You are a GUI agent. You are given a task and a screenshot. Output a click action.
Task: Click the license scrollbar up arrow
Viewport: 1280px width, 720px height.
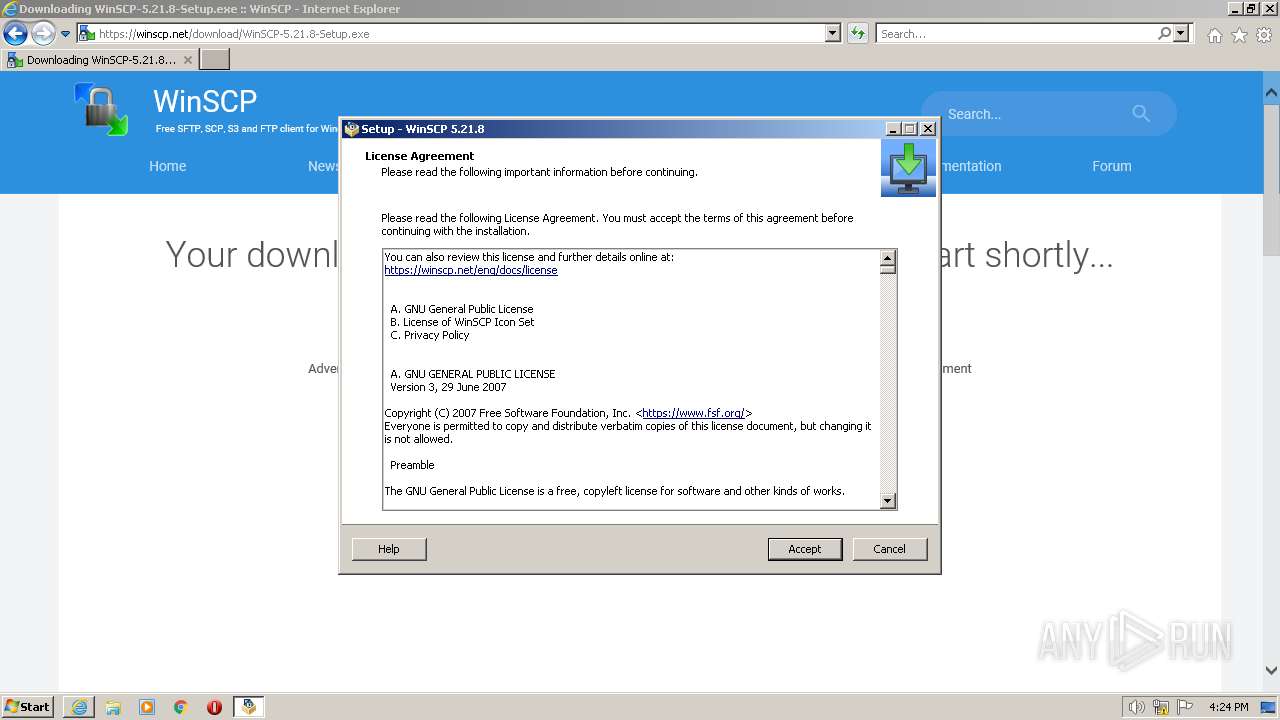click(x=888, y=257)
